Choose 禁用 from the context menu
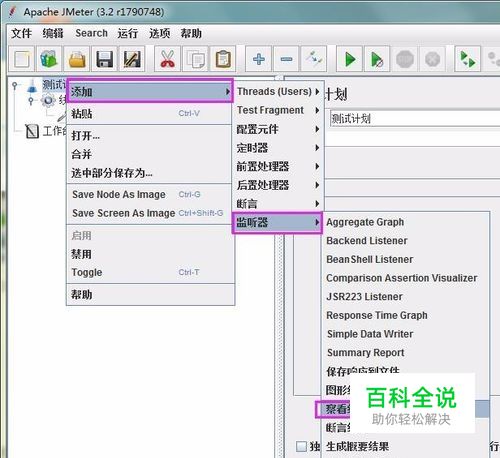This screenshot has height=458, width=500. [x=150, y=254]
